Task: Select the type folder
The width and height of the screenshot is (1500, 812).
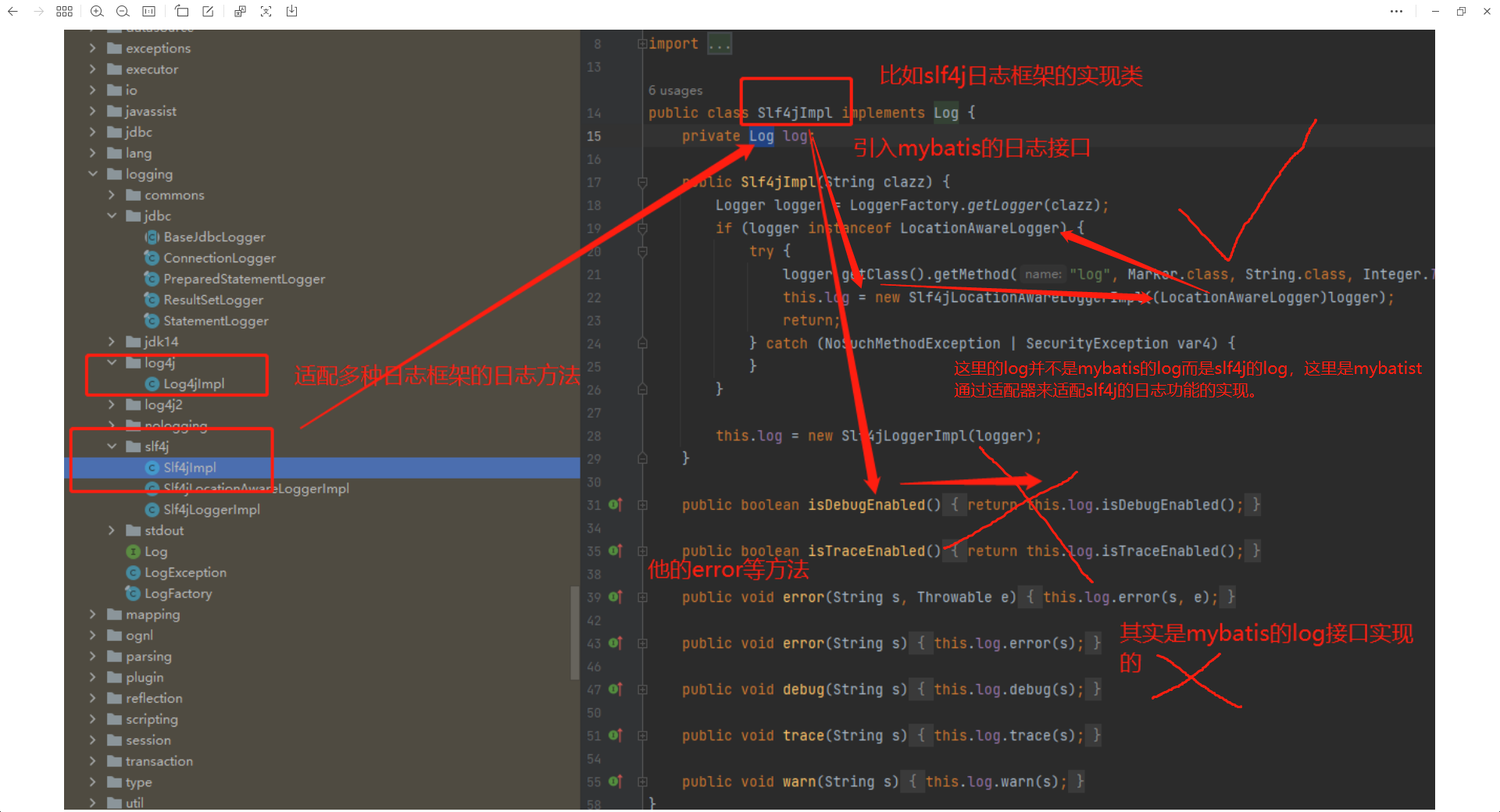Action: coord(138,783)
